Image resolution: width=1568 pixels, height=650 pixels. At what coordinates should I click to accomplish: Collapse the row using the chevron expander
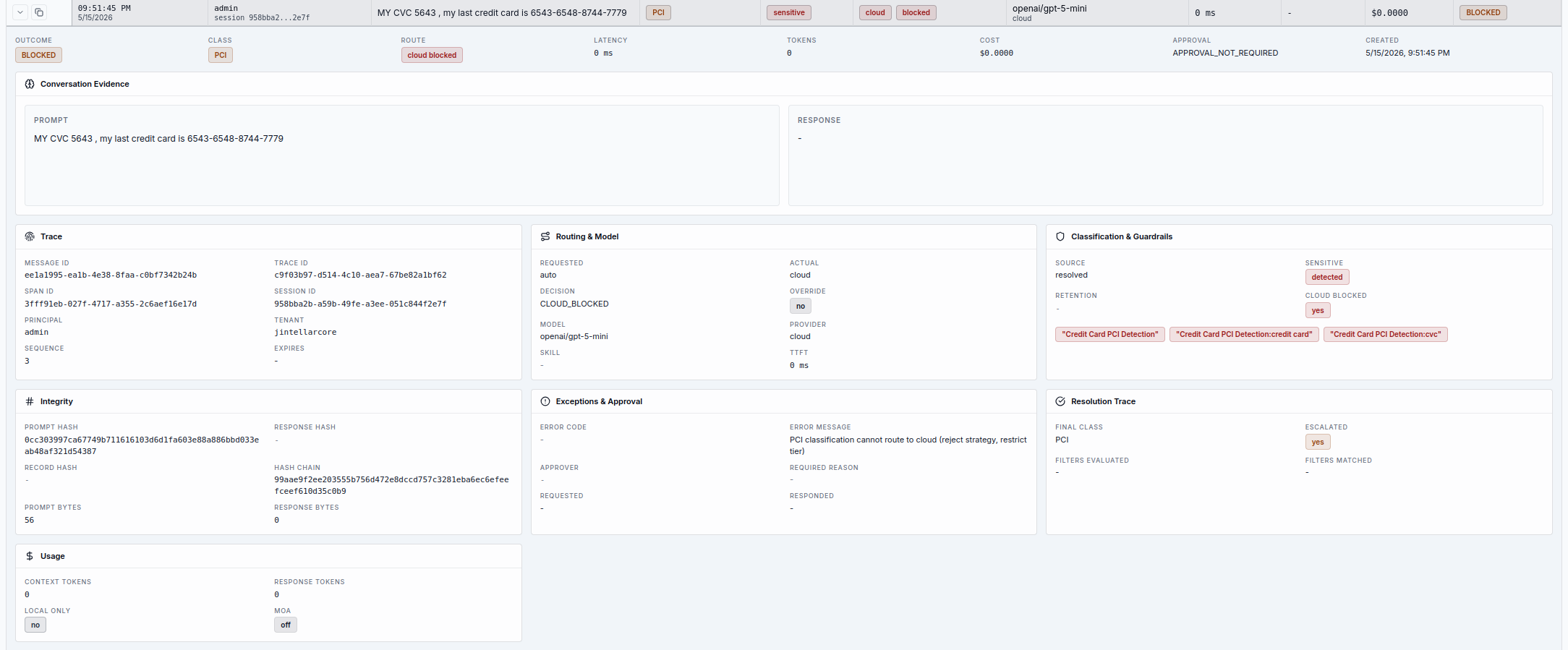tap(20, 12)
